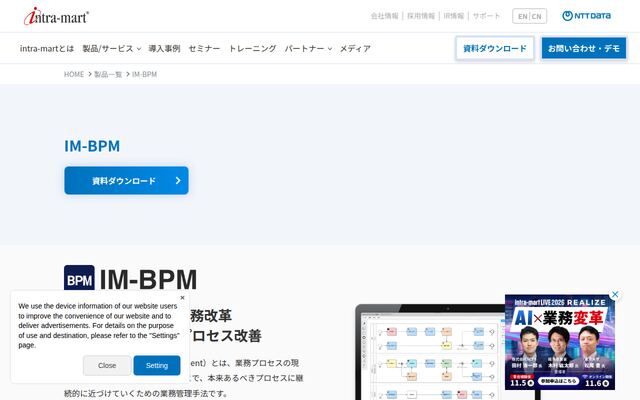Expand the 製品/サービス menu chevron
The height and width of the screenshot is (400, 640).
pyautogui.click(x=139, y=49)
